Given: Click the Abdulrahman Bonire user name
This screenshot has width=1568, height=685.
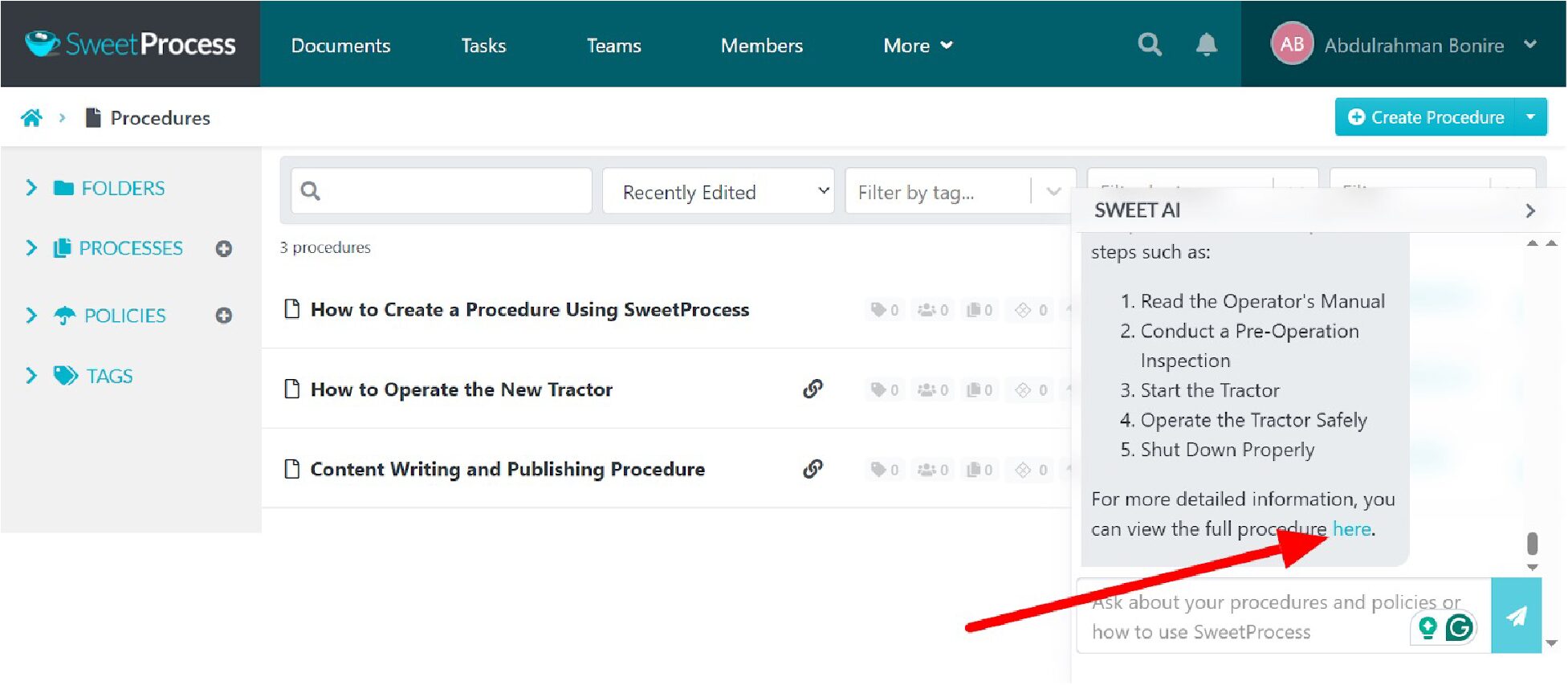Looking at the screenshot, I should 1414,45.
